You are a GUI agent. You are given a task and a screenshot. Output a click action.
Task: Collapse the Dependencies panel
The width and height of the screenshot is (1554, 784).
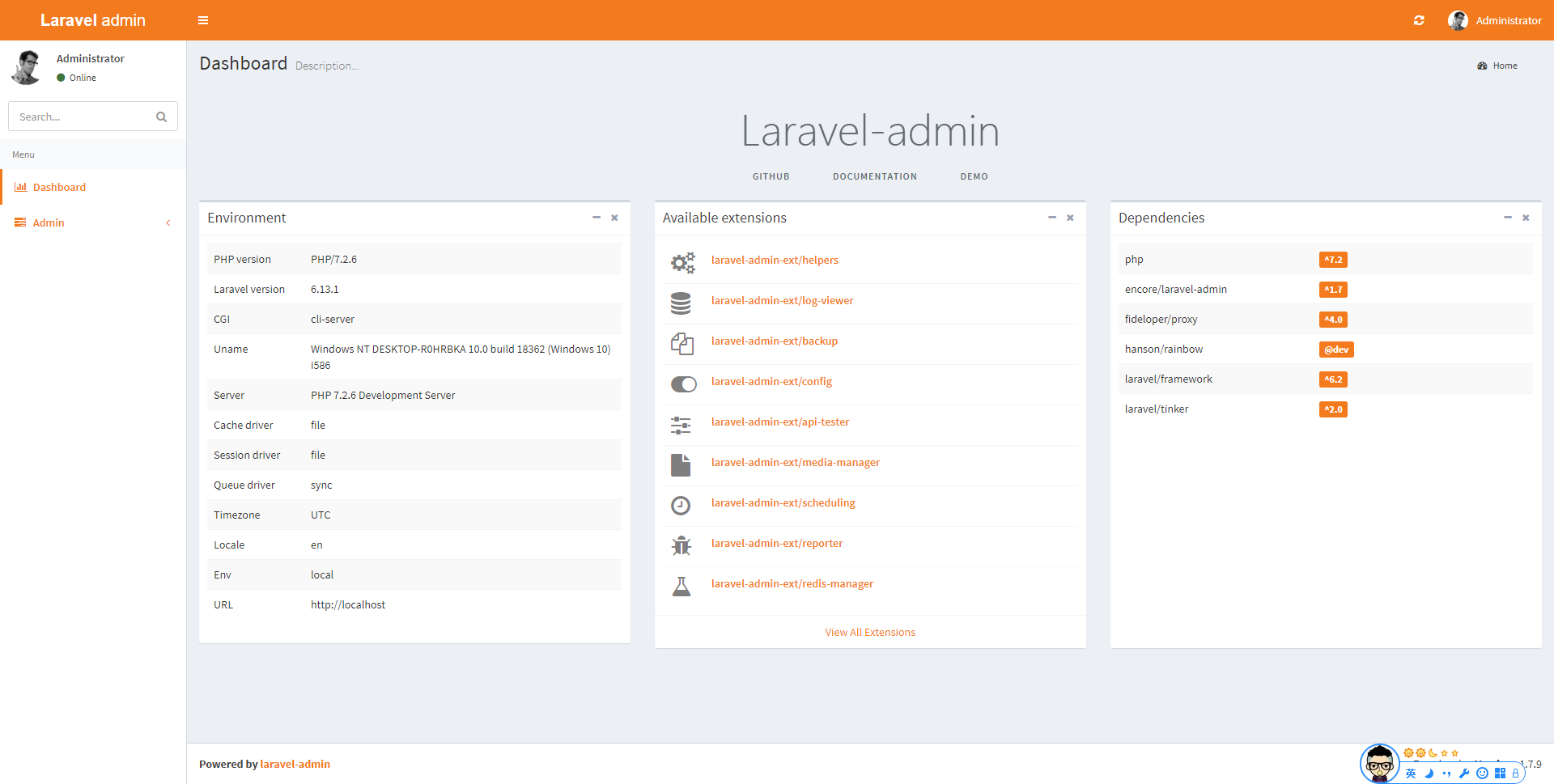click(x=1508, y=218)
